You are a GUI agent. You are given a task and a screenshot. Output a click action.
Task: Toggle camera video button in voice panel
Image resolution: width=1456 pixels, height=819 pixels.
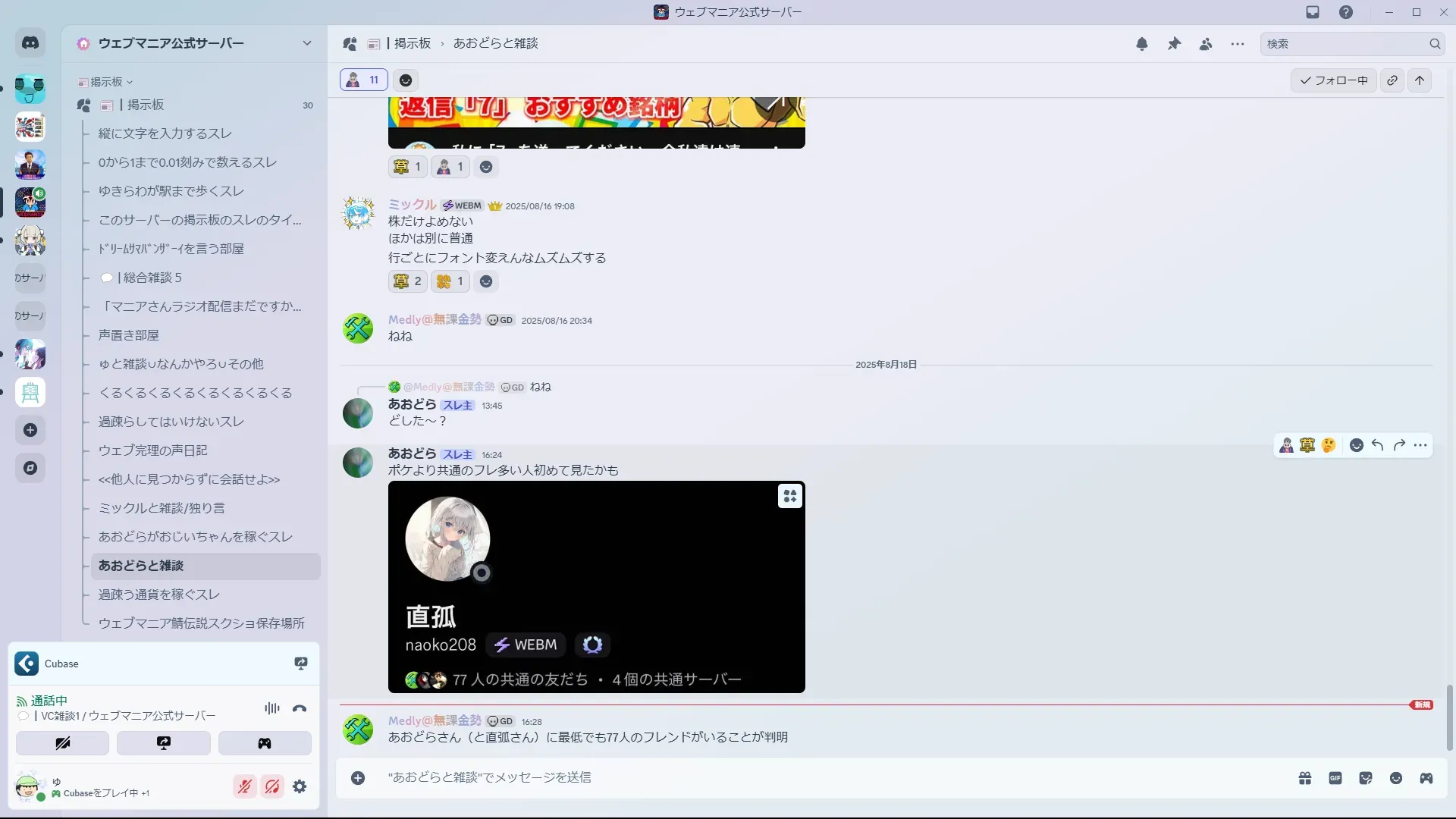point(63,743)
